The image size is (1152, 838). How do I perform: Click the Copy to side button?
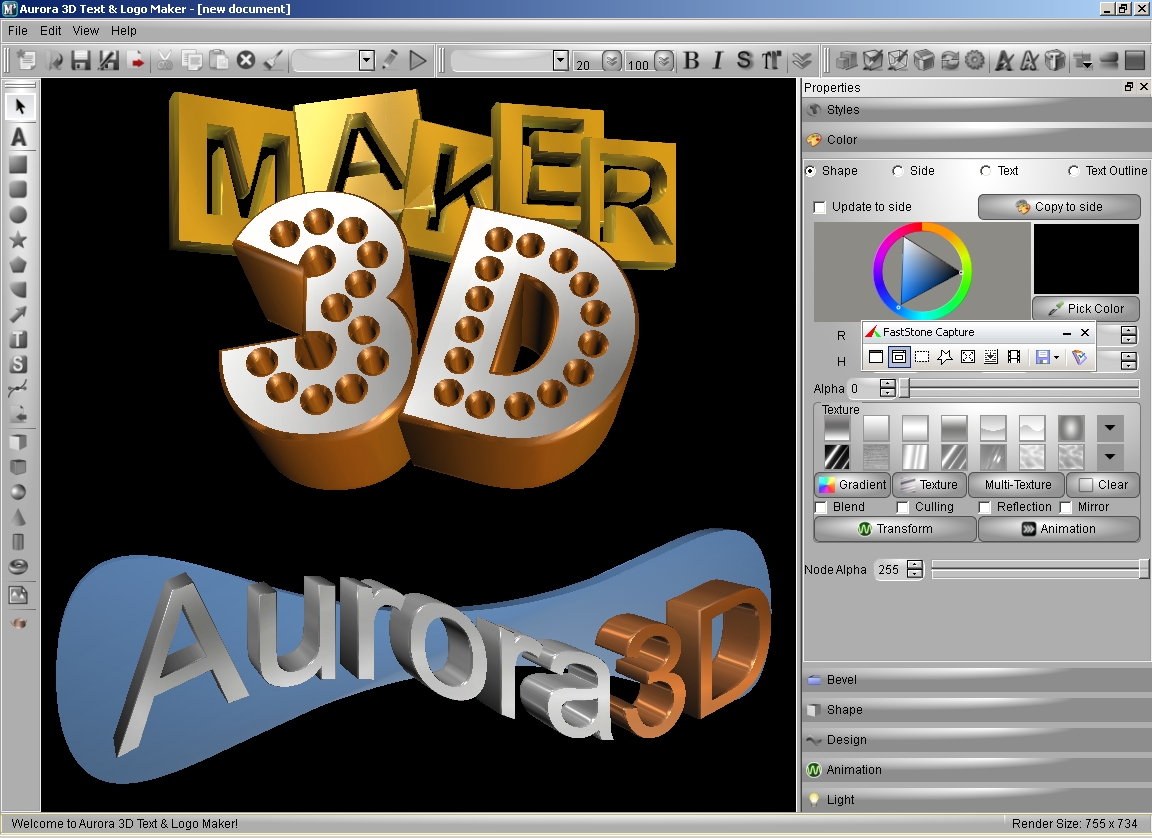pos(1059,207)
